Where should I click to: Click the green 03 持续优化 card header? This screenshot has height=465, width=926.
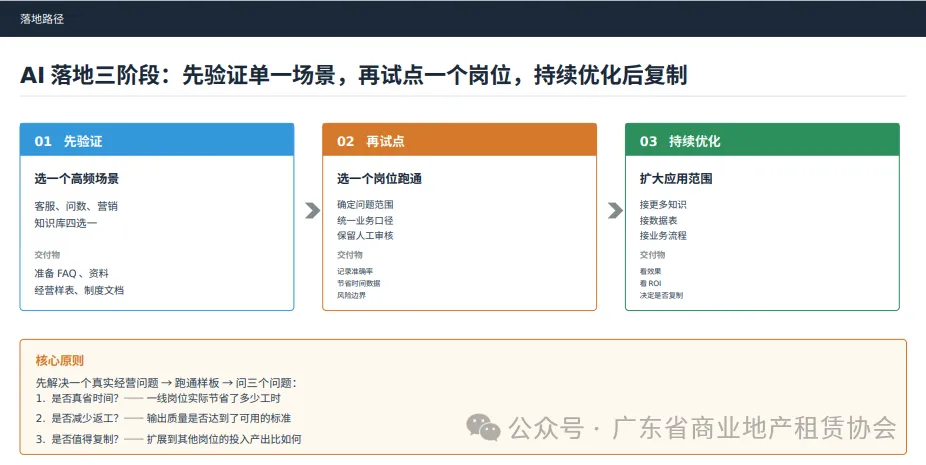[762, 140]
